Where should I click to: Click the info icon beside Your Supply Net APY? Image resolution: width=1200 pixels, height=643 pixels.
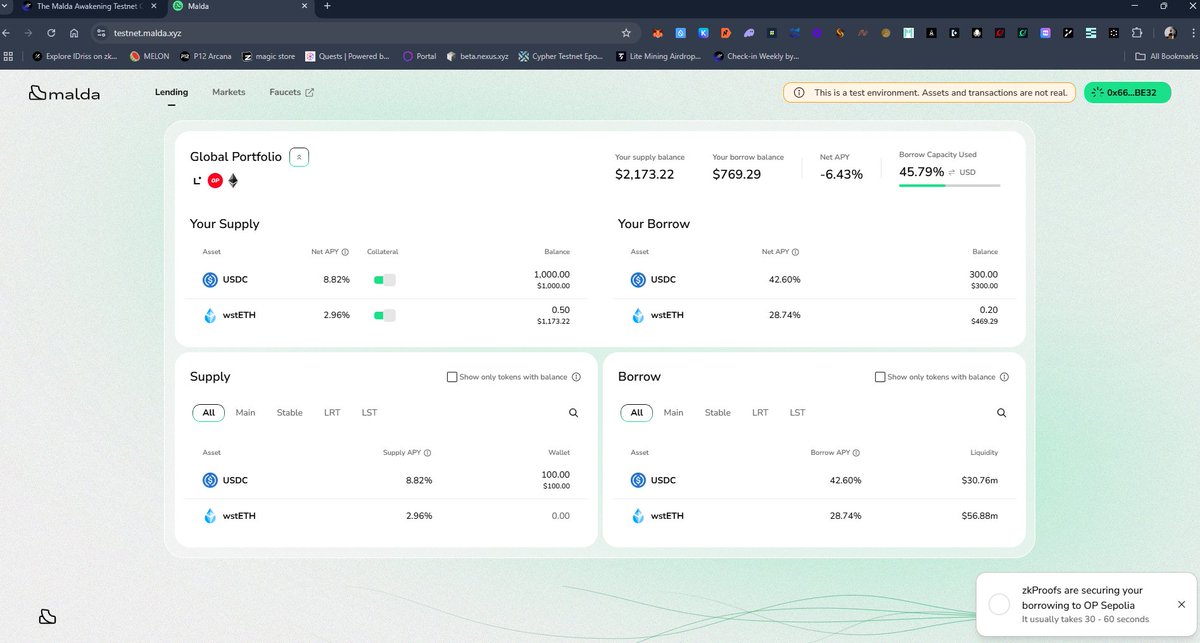pos(345,252)
